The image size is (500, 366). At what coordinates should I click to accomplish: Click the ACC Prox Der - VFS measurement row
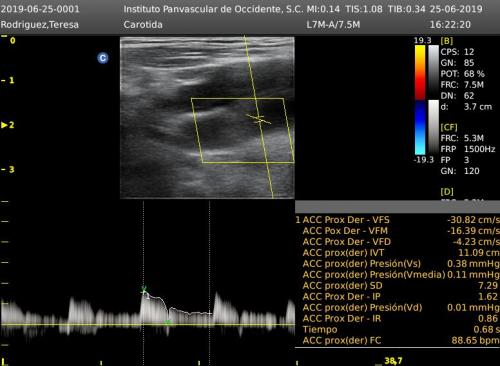click(398, 220)
